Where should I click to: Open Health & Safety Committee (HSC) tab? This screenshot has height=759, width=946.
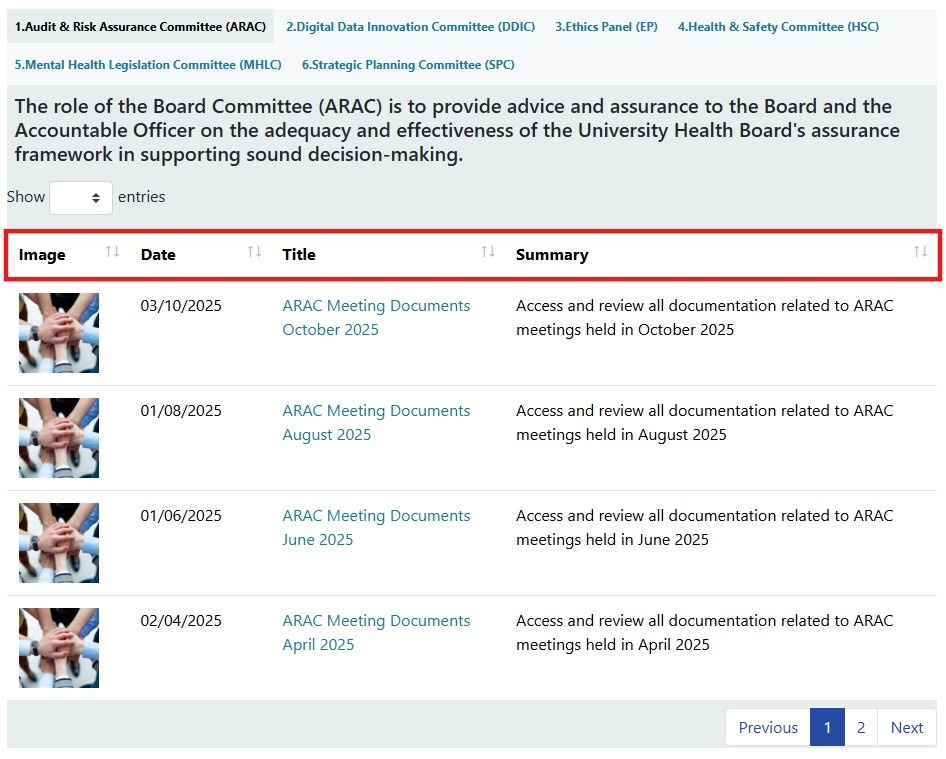pyautogui.click(x=778, y=27)
